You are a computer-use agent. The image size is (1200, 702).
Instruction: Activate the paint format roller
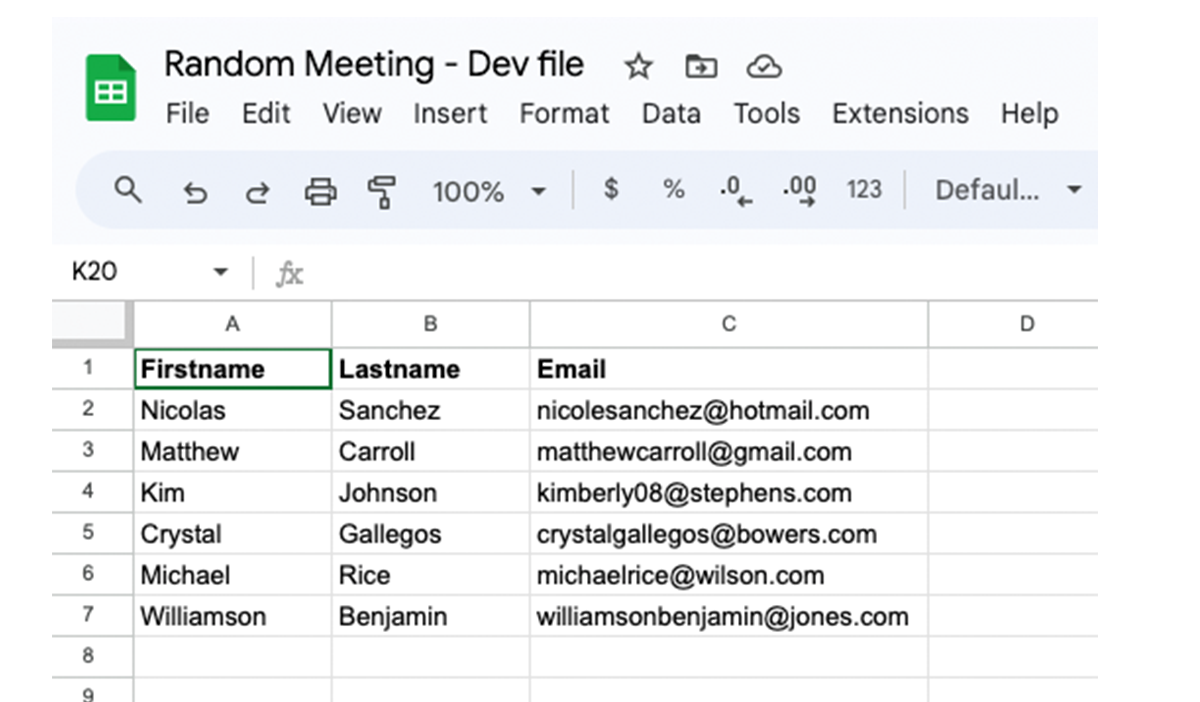click(381, 190)
